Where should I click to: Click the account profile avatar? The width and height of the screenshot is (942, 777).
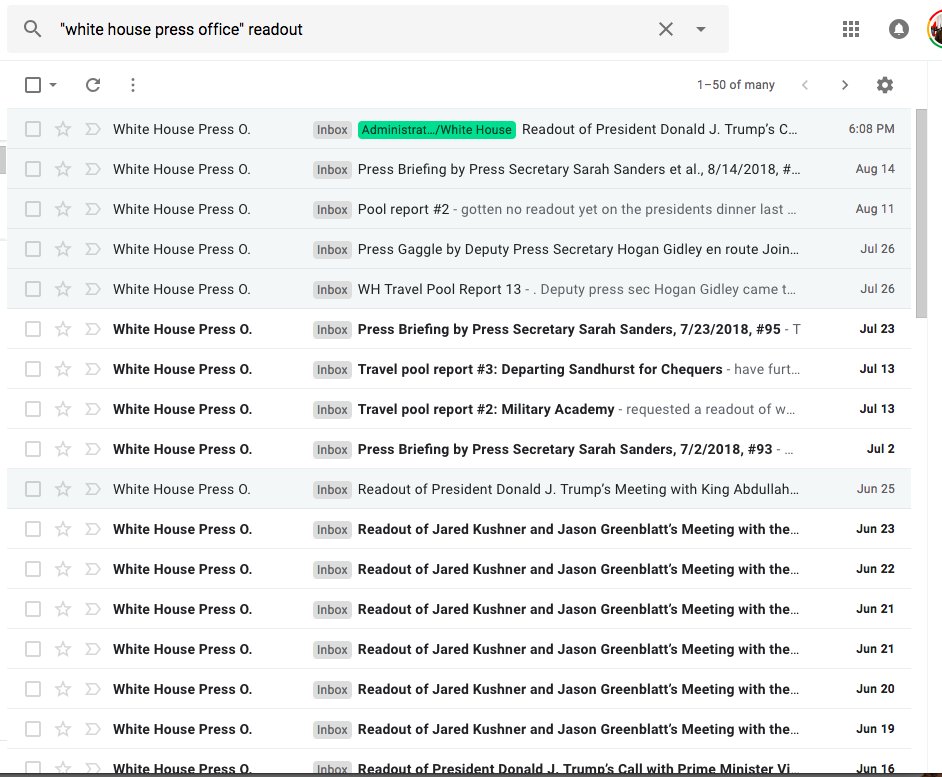click(x=935, y=29)
